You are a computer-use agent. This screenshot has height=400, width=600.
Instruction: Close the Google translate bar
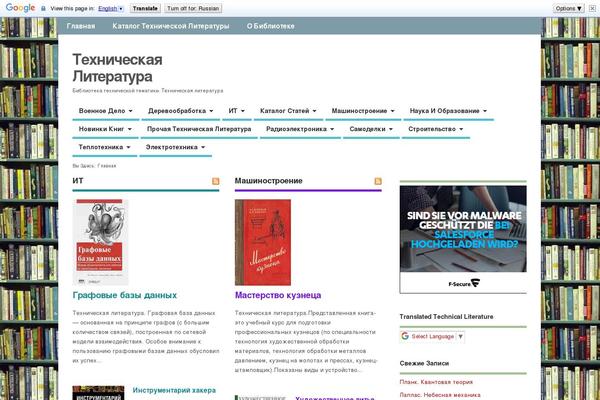[592, 8]
